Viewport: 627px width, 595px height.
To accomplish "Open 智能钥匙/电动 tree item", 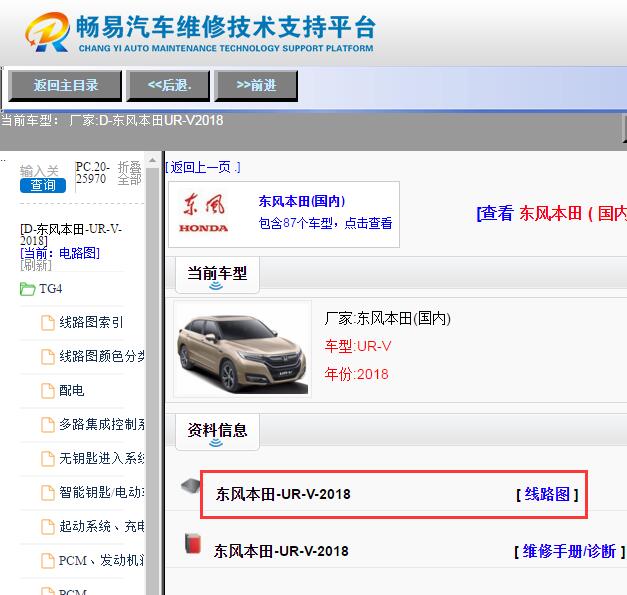I will pos(102,492).
